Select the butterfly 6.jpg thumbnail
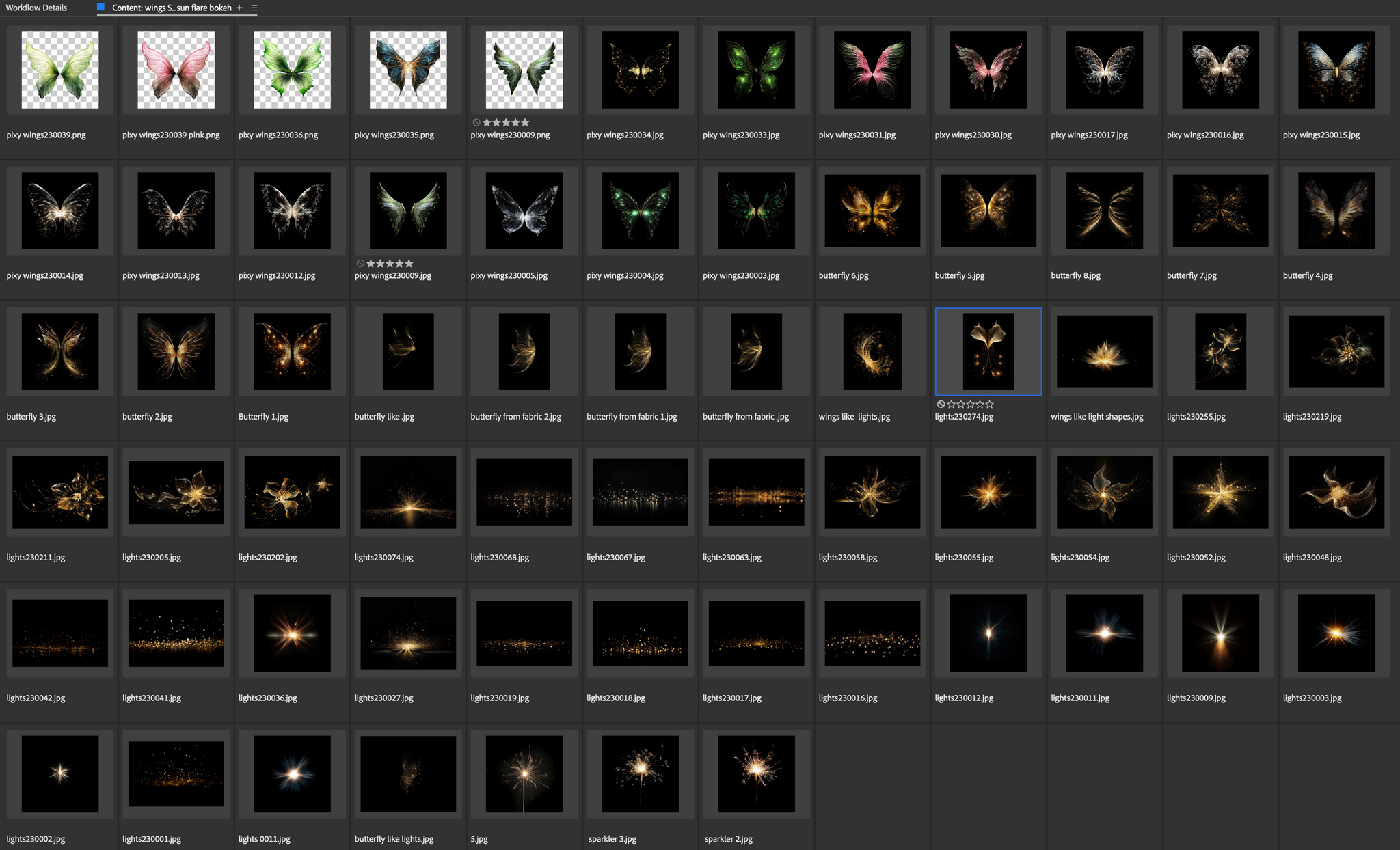 tap(872, 210)
